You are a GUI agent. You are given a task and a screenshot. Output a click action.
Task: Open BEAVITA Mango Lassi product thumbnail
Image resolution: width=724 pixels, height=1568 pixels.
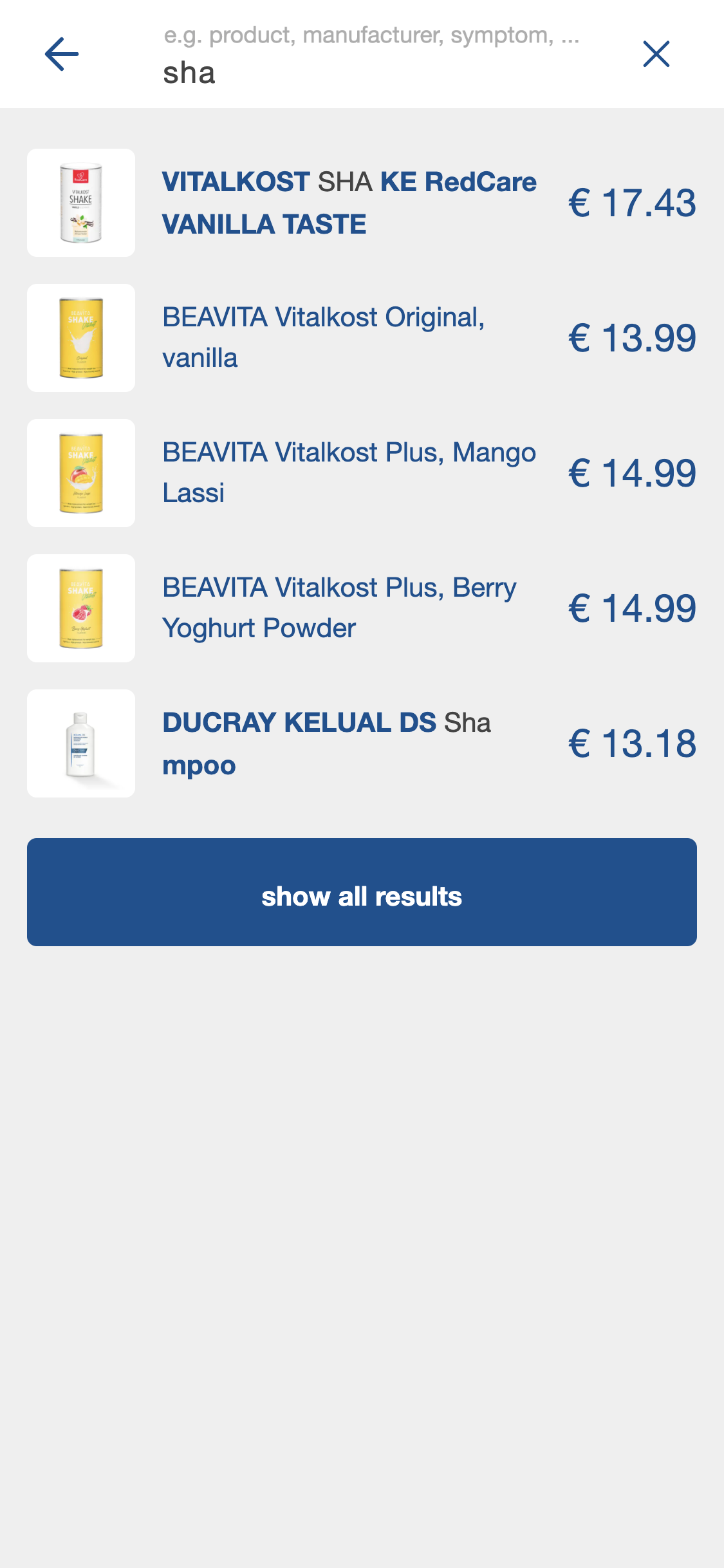[81, 473]
